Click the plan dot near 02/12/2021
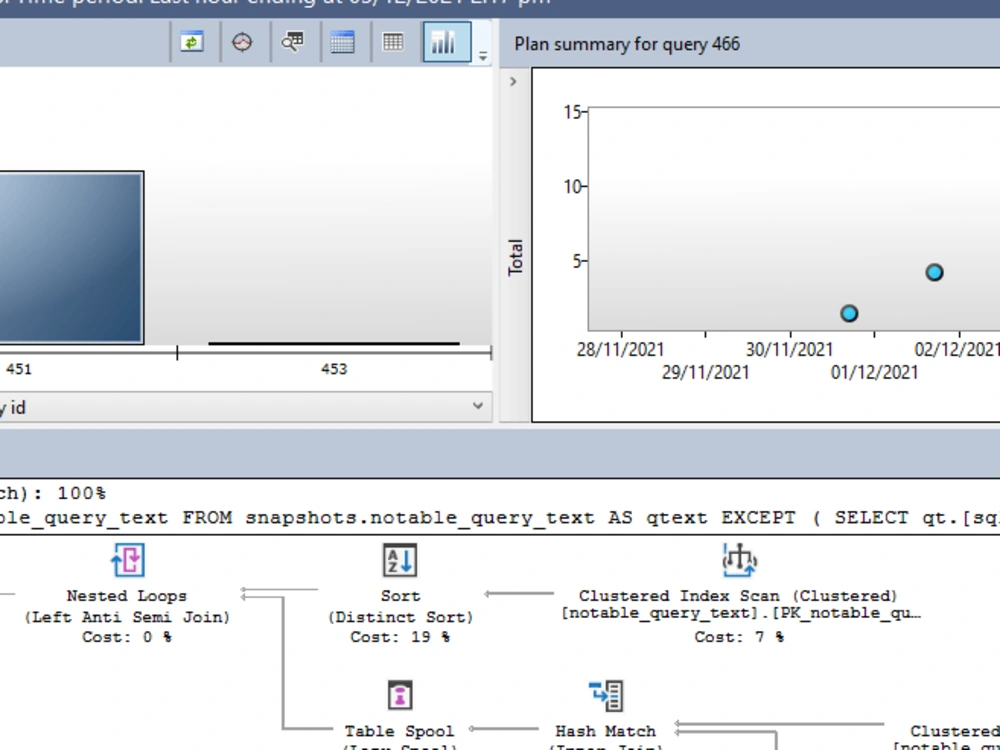 [934, 272]
